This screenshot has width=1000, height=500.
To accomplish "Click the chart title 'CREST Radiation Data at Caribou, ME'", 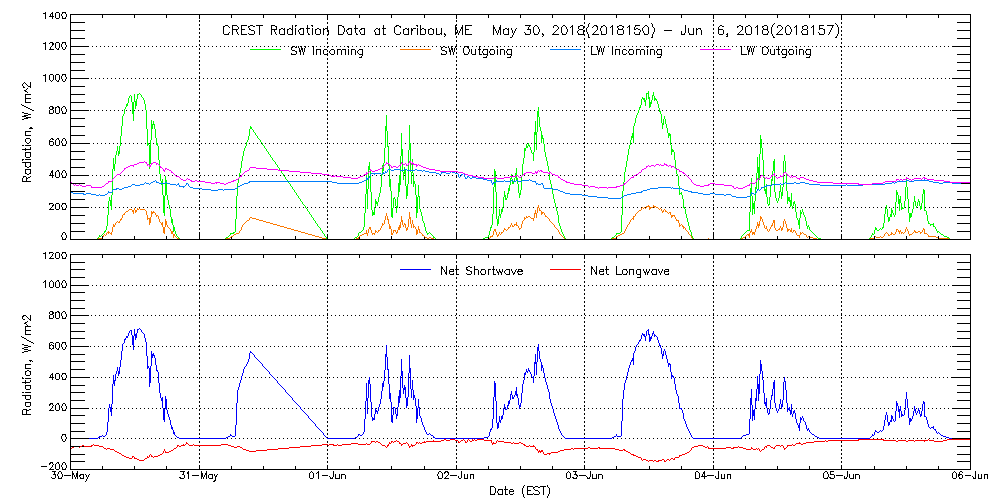I will (x=346, y=31).
